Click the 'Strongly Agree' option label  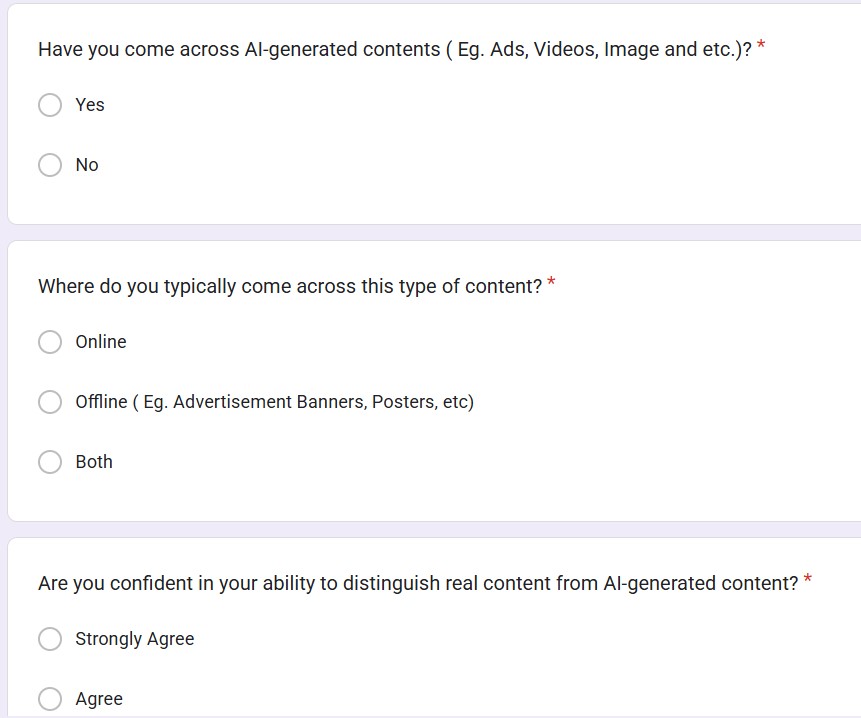point(135,639)
